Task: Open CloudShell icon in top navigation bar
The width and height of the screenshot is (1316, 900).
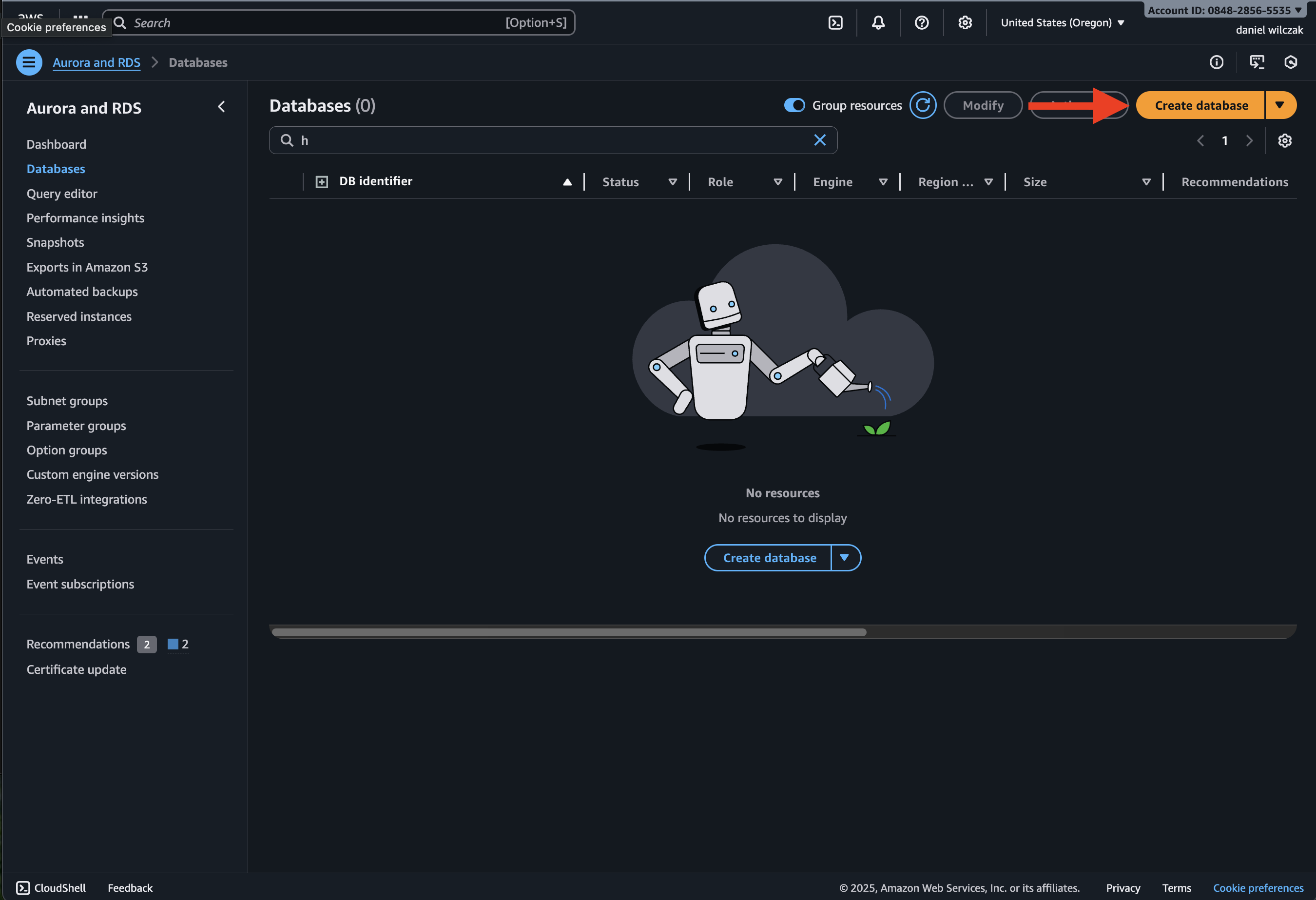Action: 835,22
